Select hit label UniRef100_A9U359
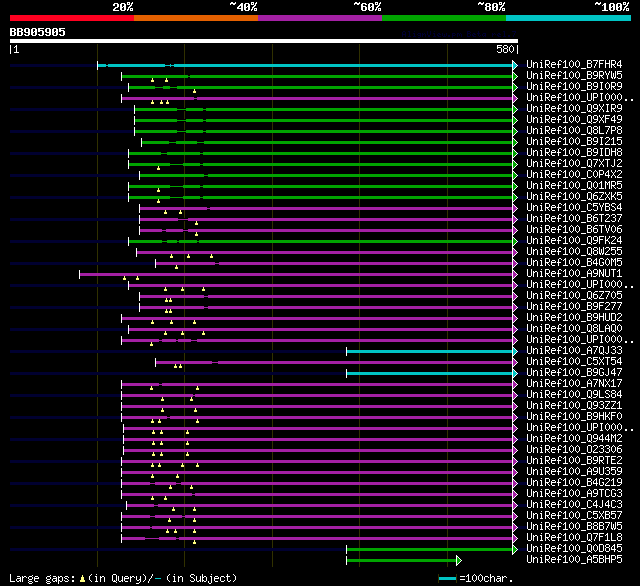Viewport: 640px width, 586px height. click(574, 472)
